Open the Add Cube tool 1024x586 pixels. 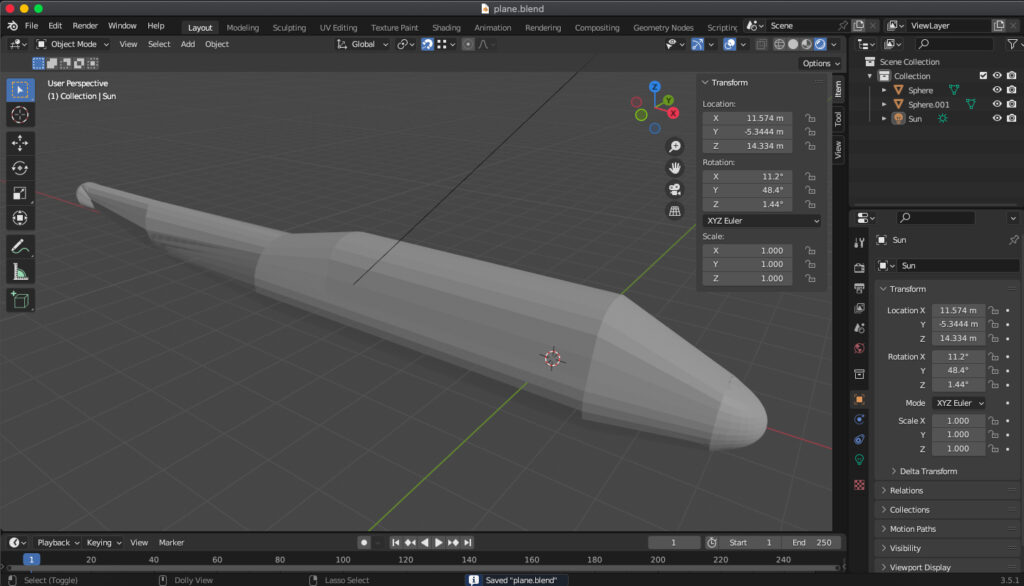point(18,300)
